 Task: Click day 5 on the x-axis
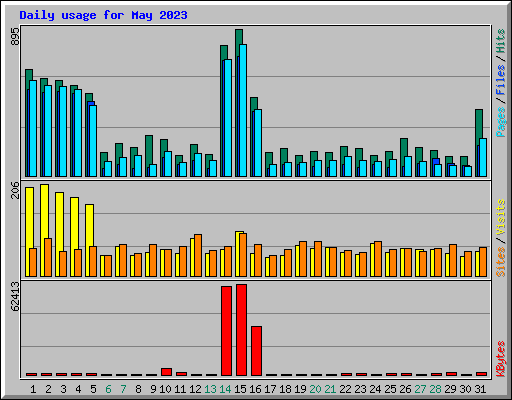pos(93,389)
